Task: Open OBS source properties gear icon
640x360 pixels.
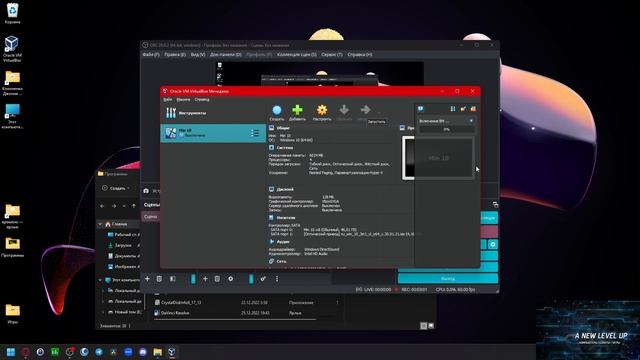Action: pos(231,279)
